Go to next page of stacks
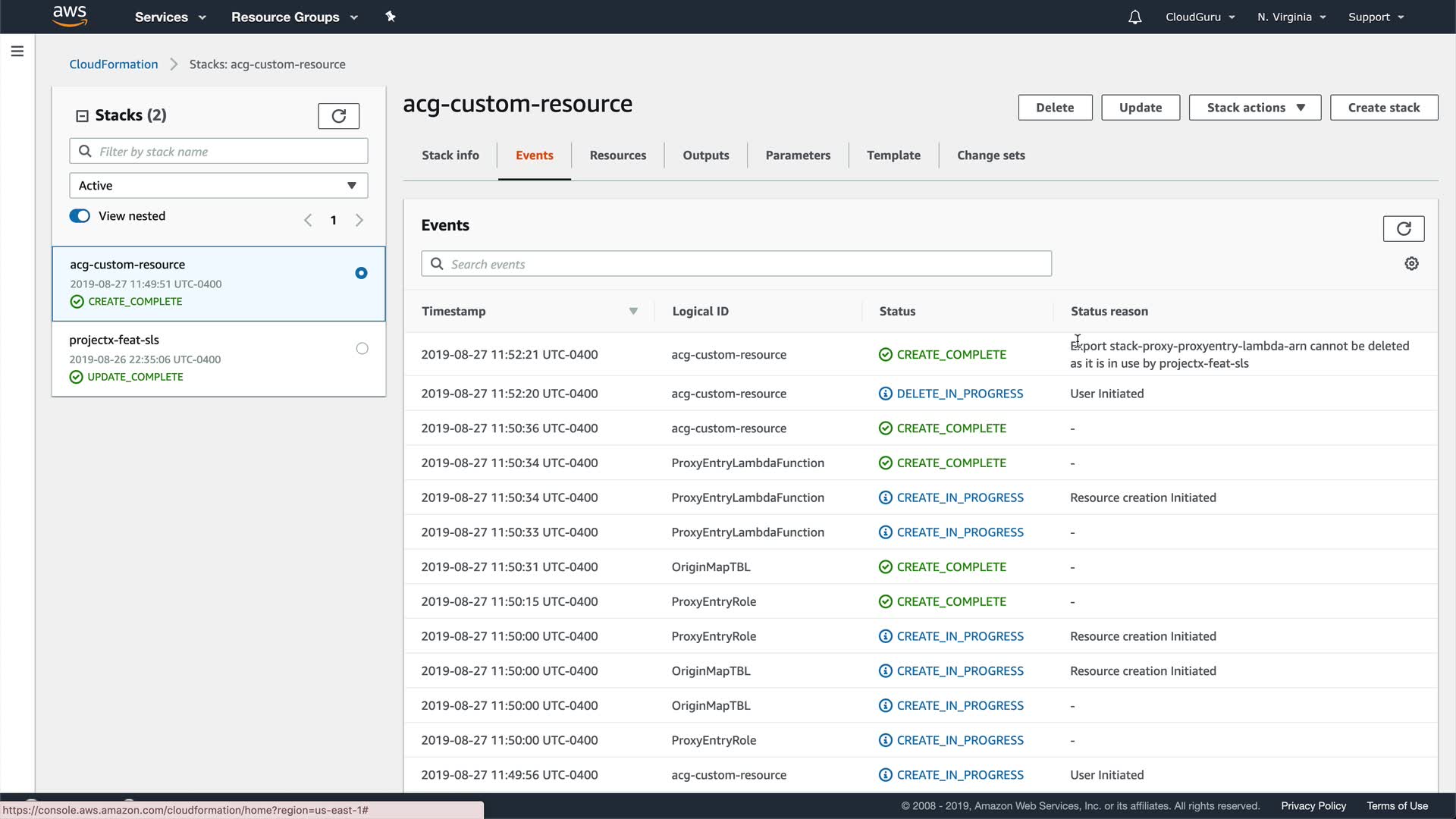Image resolution: width=1456 pixels, height=819 pixels. click(359, 220)
